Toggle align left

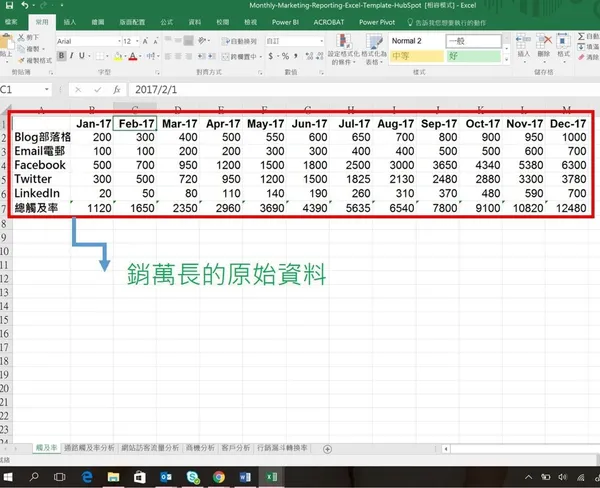(x=168, y=57)
